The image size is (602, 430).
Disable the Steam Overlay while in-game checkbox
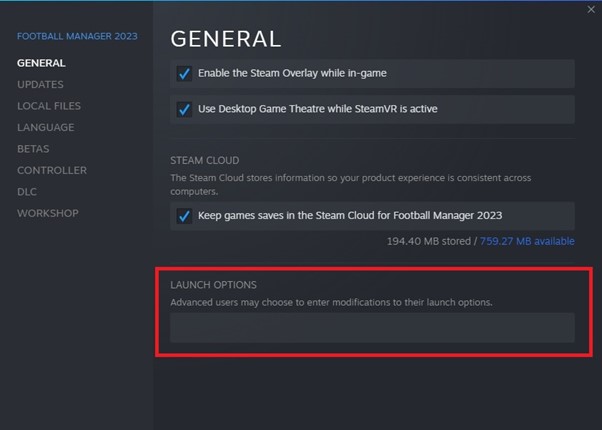[x=184, y=73]
